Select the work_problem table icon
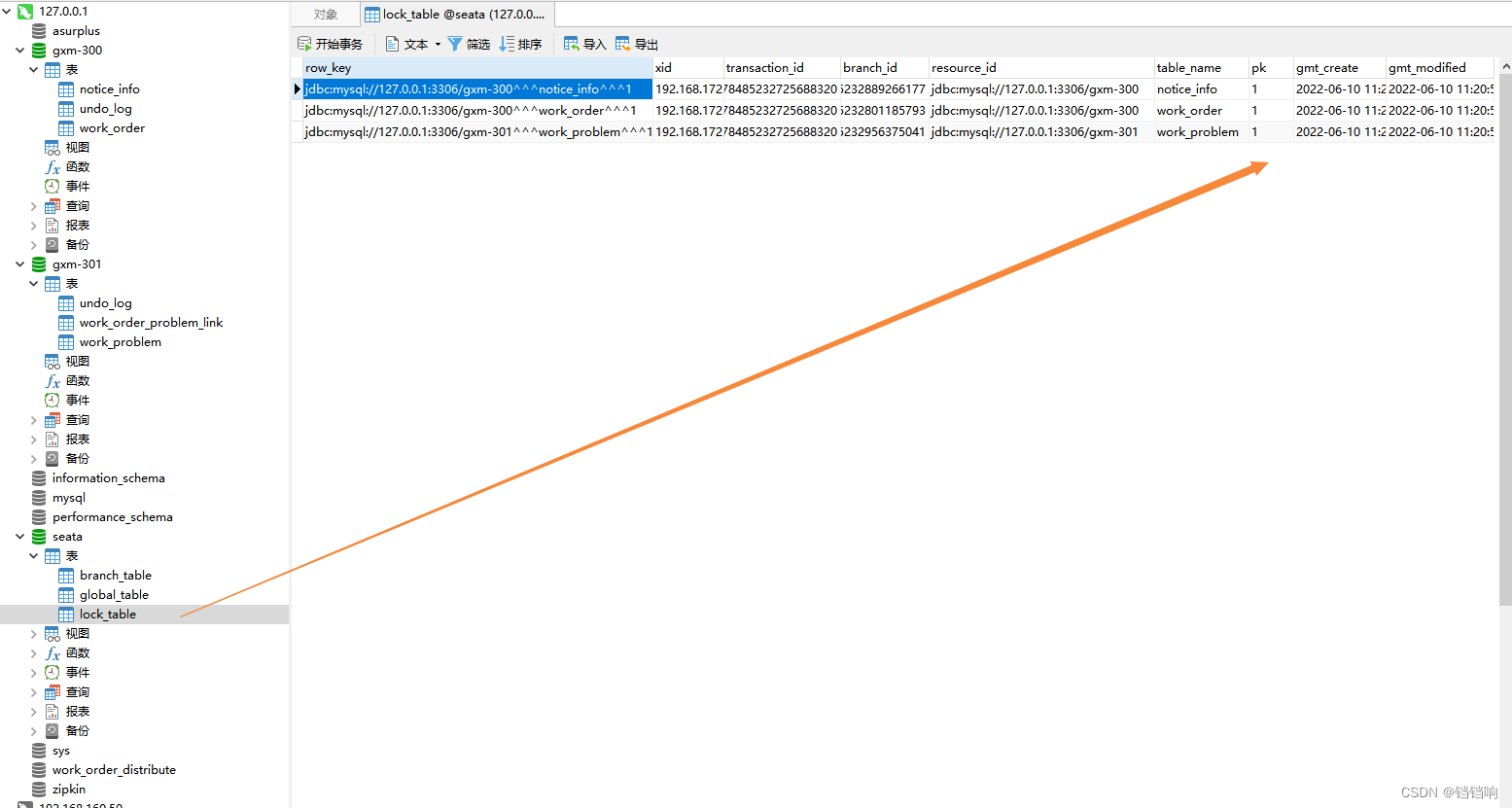This screenshot has width=1512, height=808. 66,342
